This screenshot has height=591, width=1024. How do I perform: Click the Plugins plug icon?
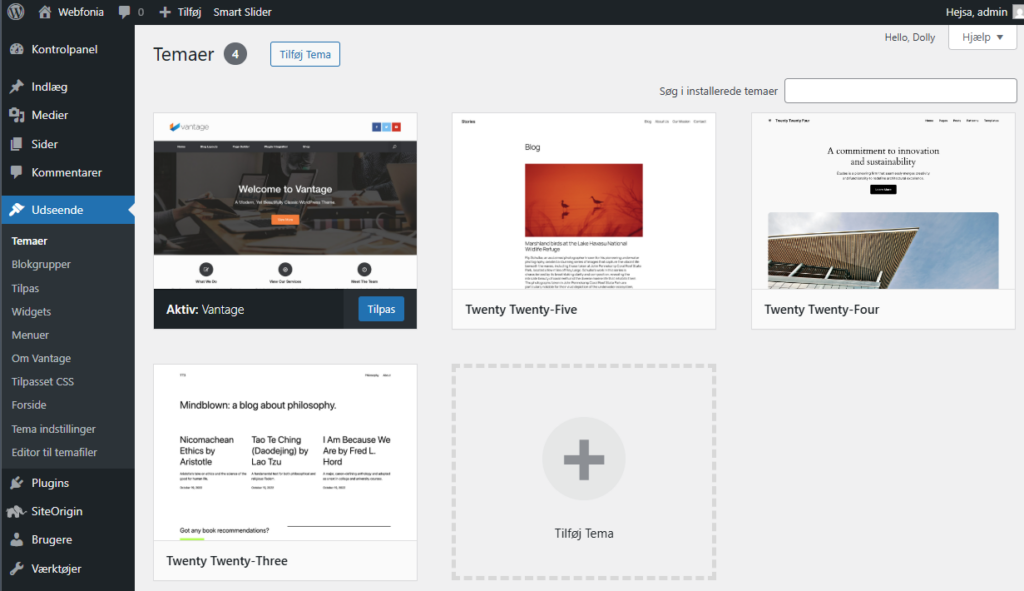point(16,483)
